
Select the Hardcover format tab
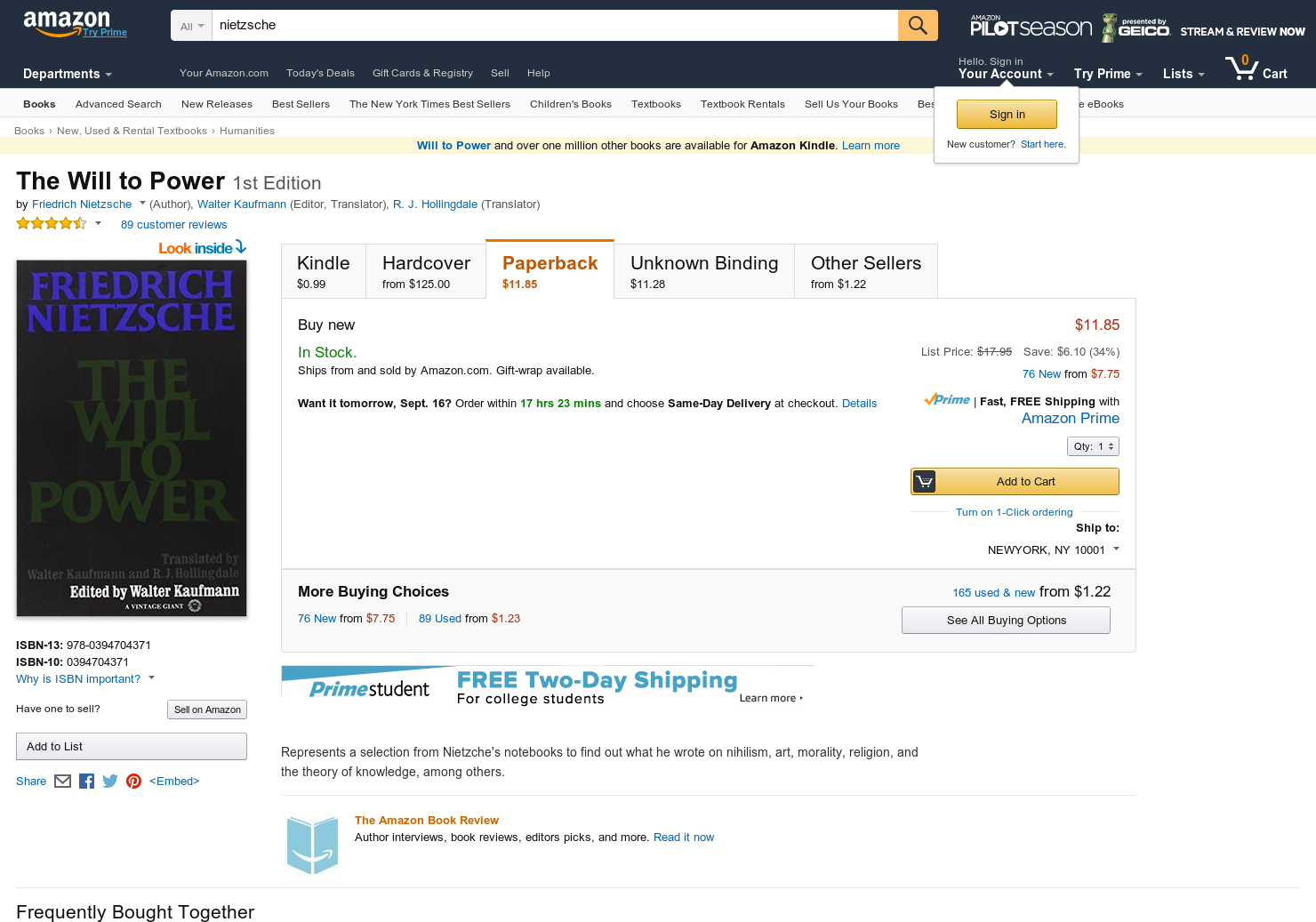pos(426,271)
